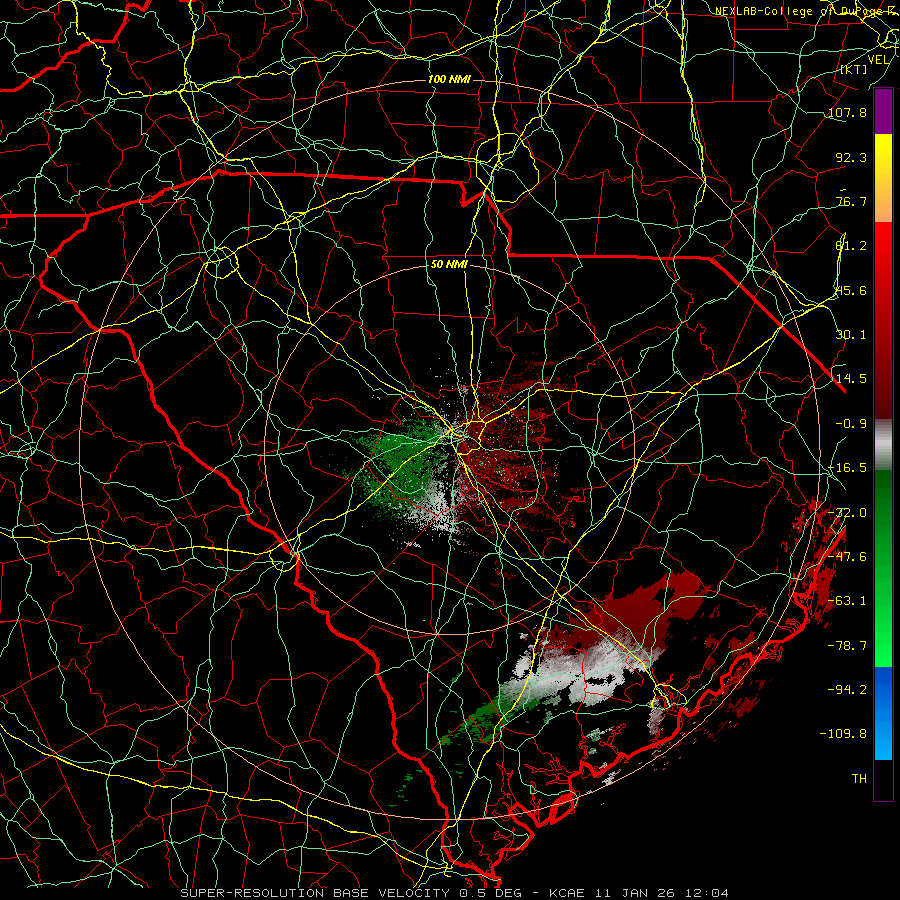900x900 pixels.
Task: Click the Super-Resolution Base Velocity caption
Action: coord(455,893)
